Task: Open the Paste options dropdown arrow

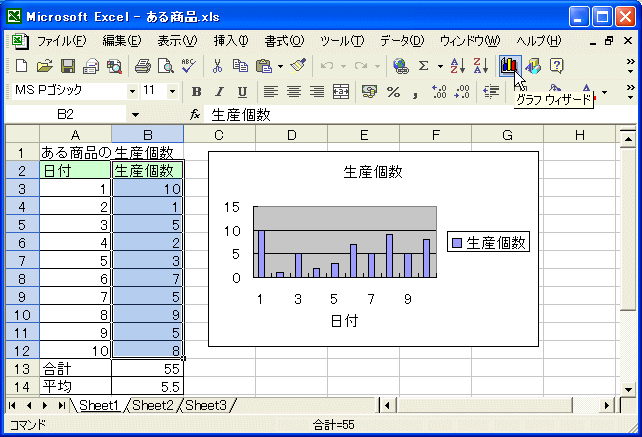Action: (280, 66)
